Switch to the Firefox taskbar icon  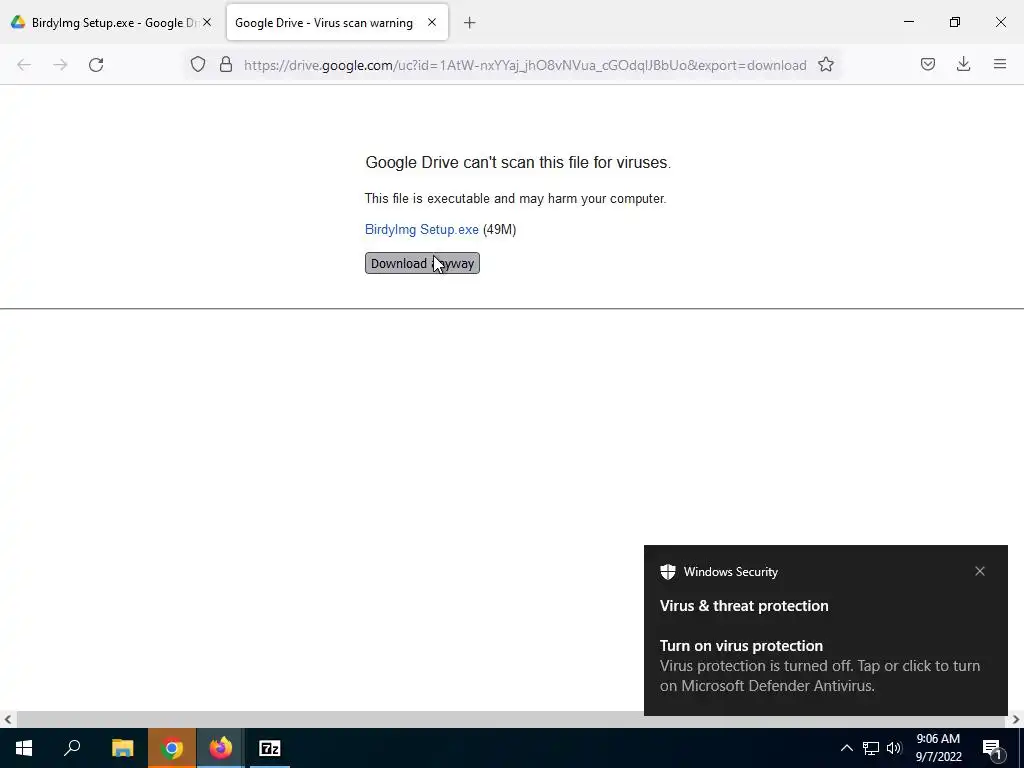click(221, 748)
